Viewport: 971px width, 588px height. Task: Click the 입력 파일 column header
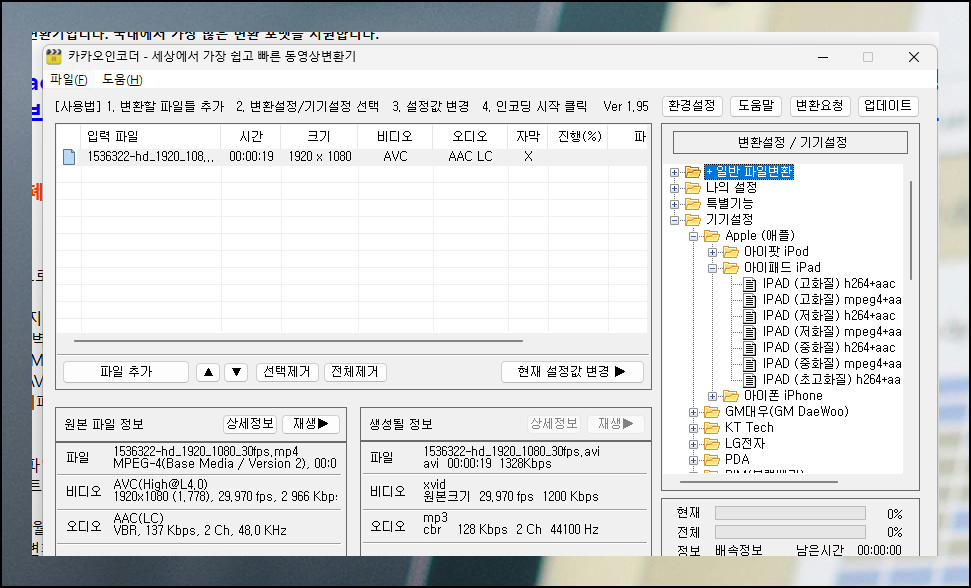pyautogui.click(x=151, y=137)
